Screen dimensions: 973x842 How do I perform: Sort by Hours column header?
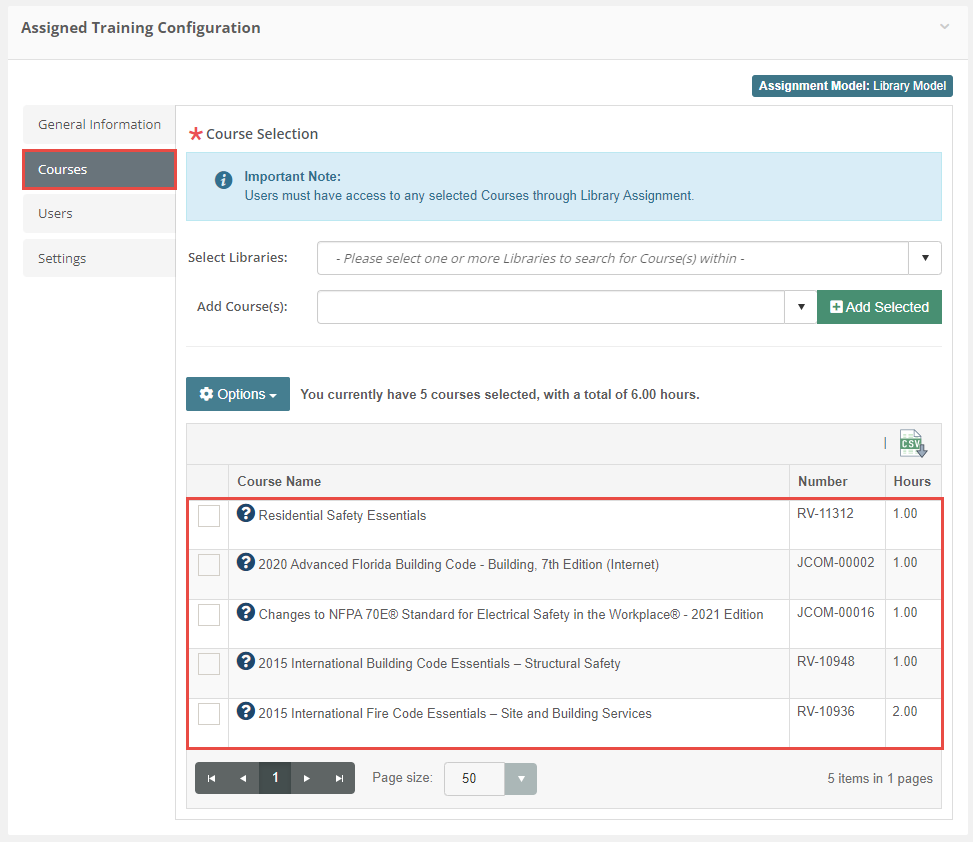912,481
